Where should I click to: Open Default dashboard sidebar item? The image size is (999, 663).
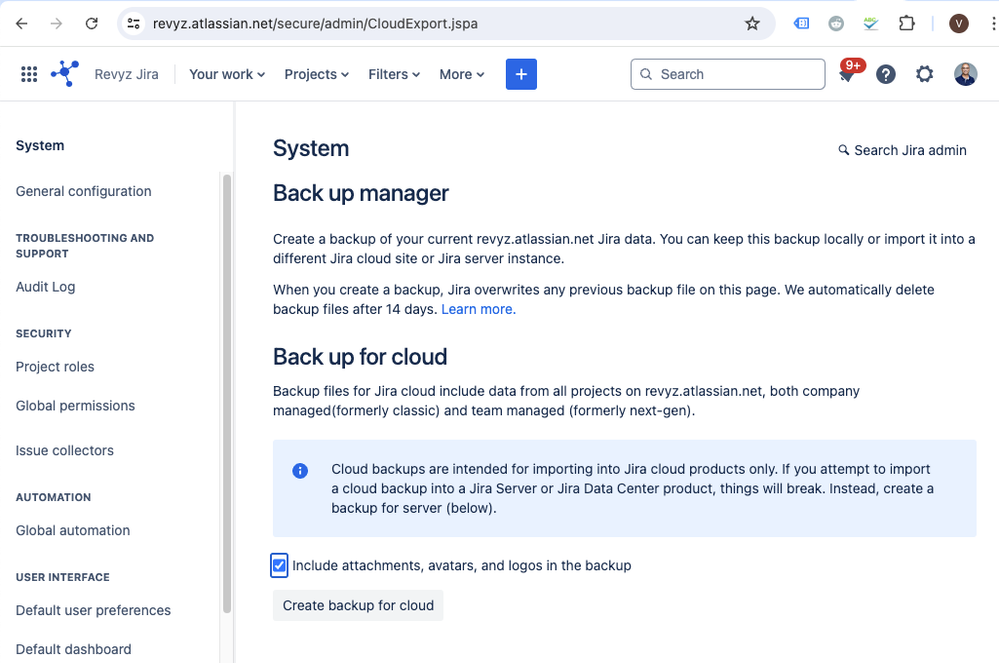(x=73, y=649)
